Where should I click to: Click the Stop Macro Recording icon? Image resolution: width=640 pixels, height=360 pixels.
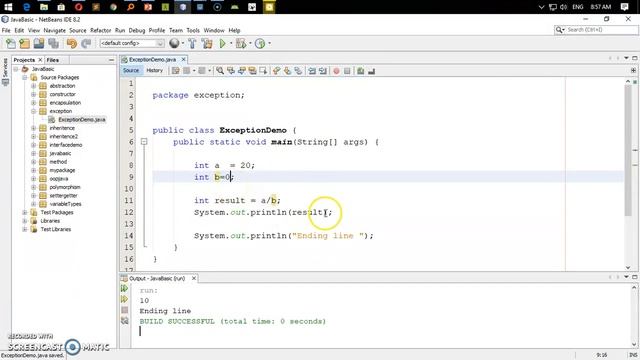click(x=347, y=71)
